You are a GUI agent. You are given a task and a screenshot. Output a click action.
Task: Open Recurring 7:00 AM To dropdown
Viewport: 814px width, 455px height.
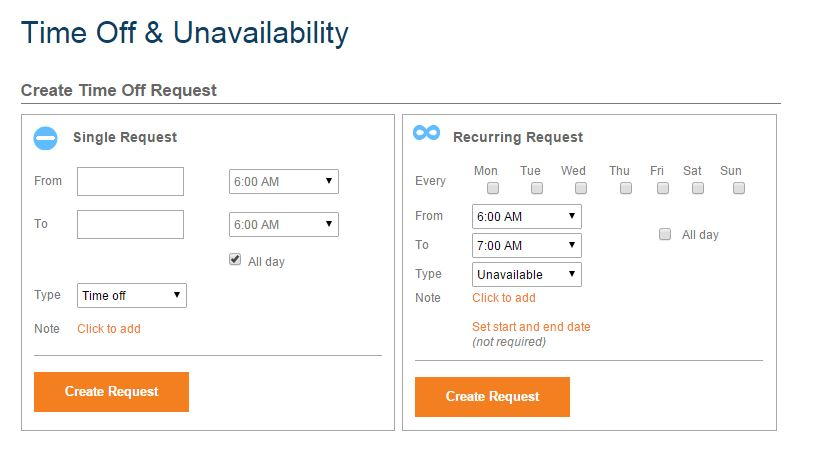click(x=526, y=246)
